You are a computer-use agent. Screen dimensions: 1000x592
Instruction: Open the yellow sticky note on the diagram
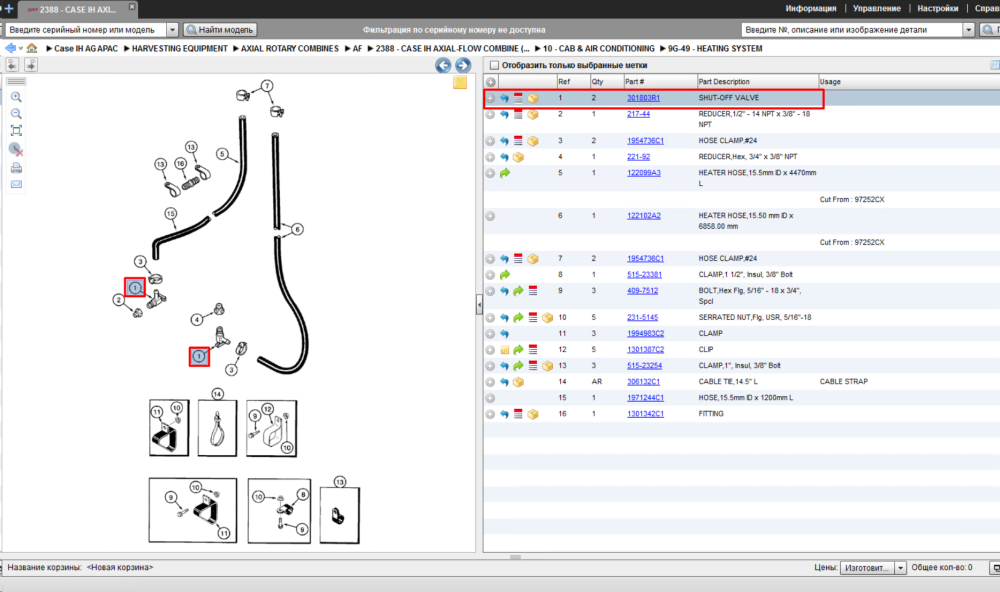[x=460, y=83]
